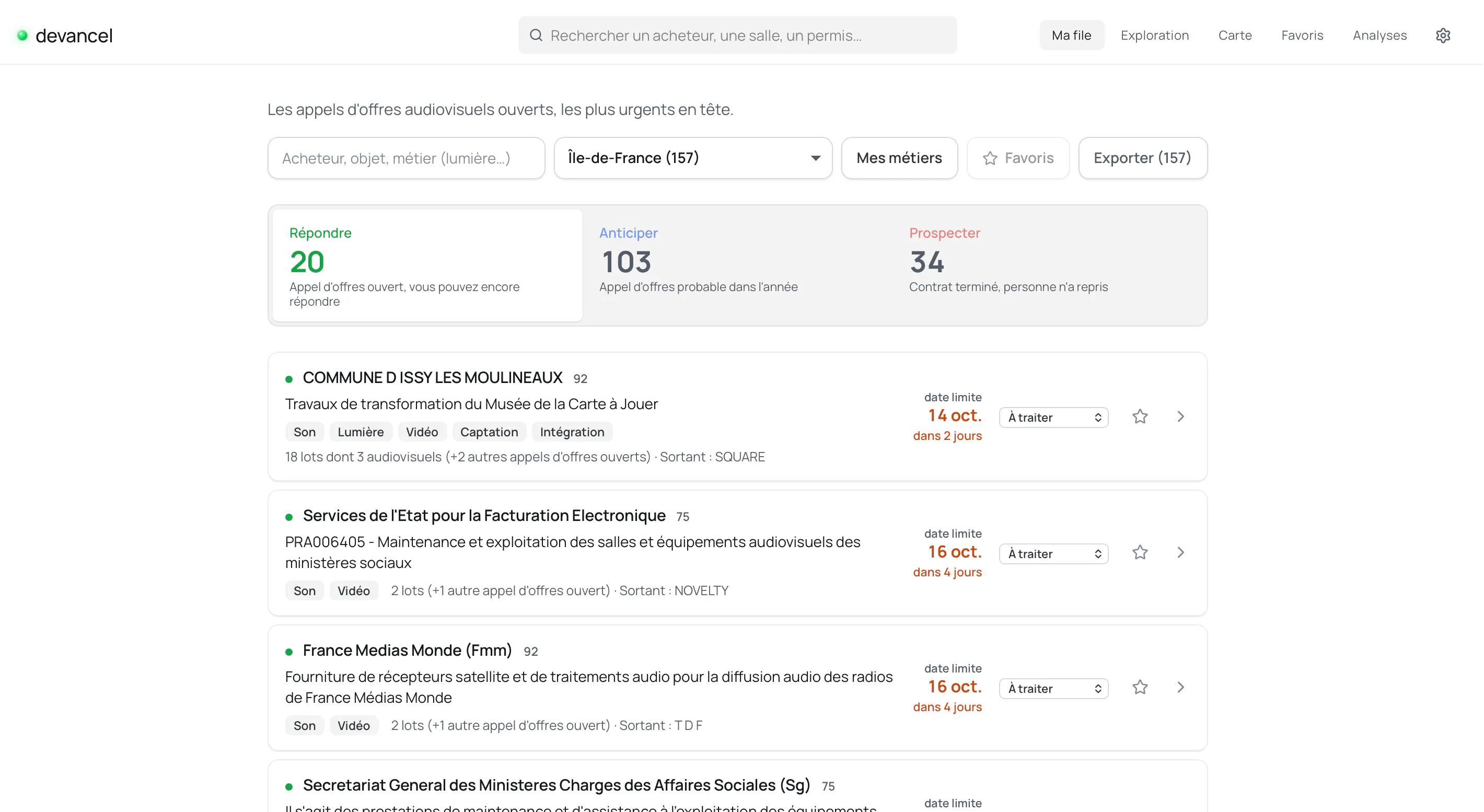This screenshot has height=812, width=1484.
Task: Star the Facturation Electronique tender
Action: pos(1140,553)
